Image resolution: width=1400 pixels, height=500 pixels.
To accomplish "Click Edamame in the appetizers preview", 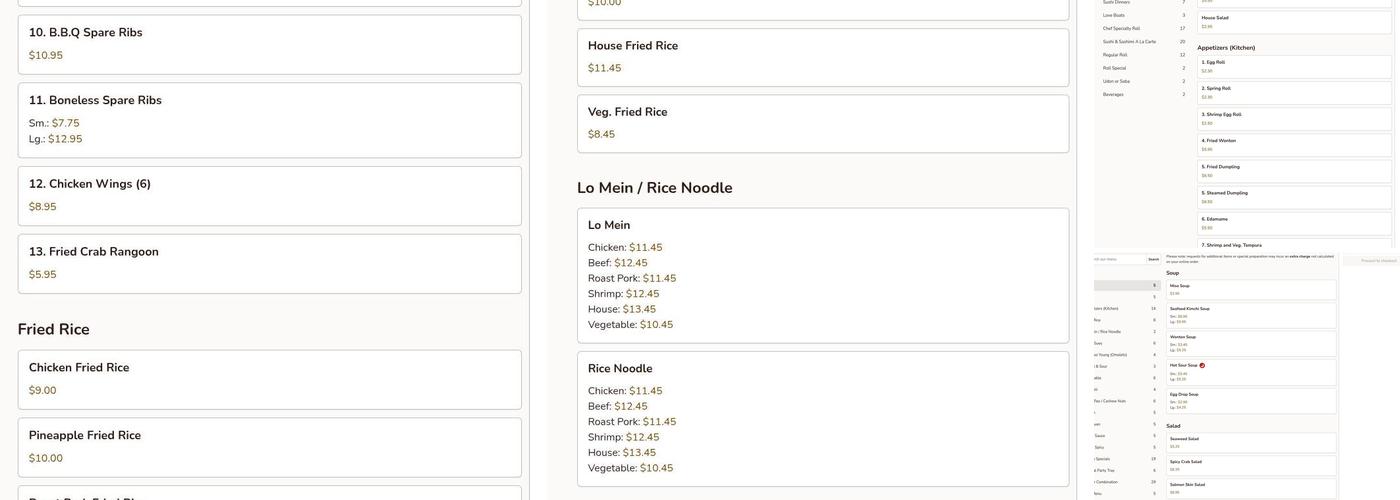I will tap(1294, 223).
